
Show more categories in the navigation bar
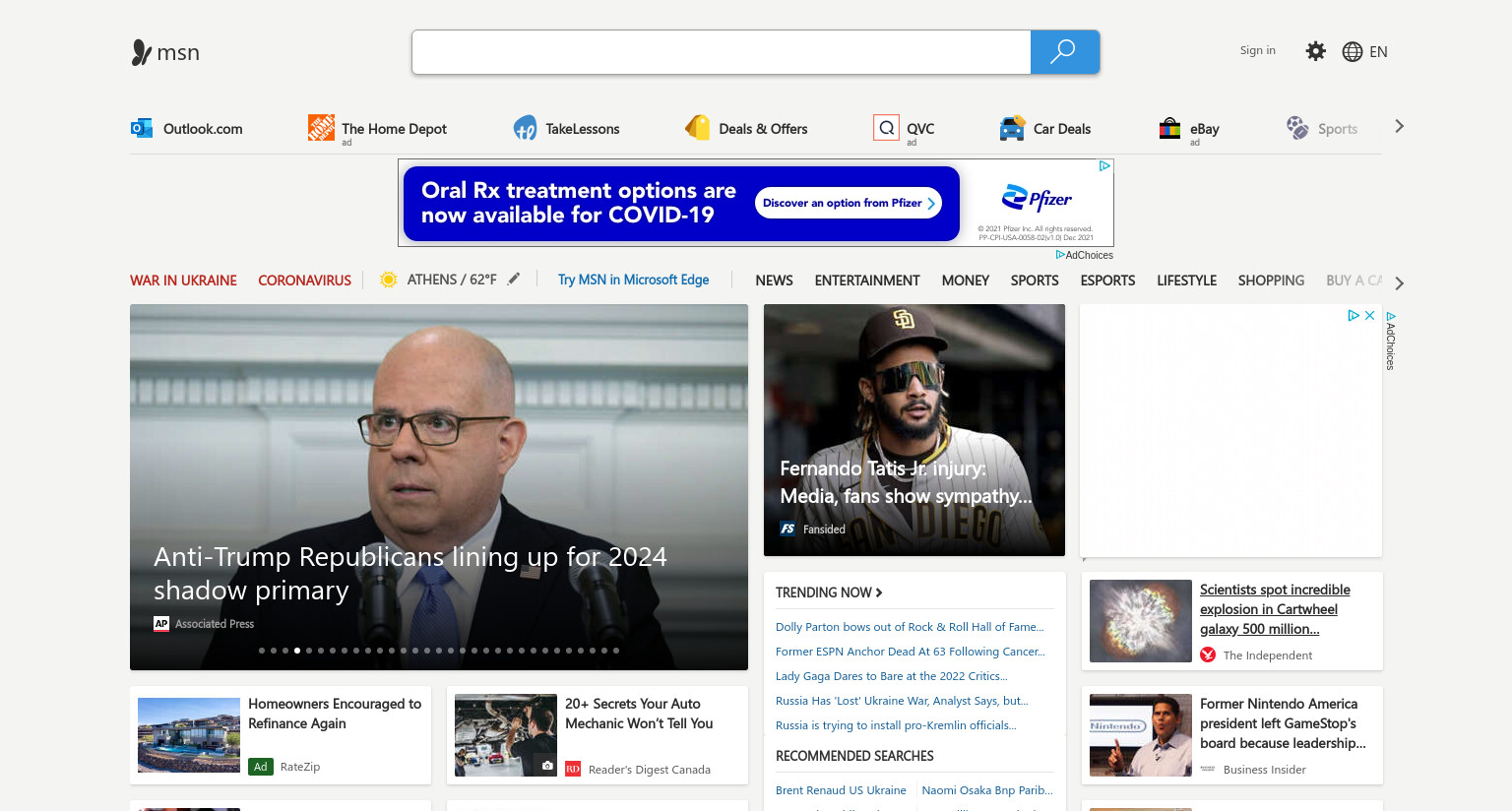click(x=1399, y=283)
